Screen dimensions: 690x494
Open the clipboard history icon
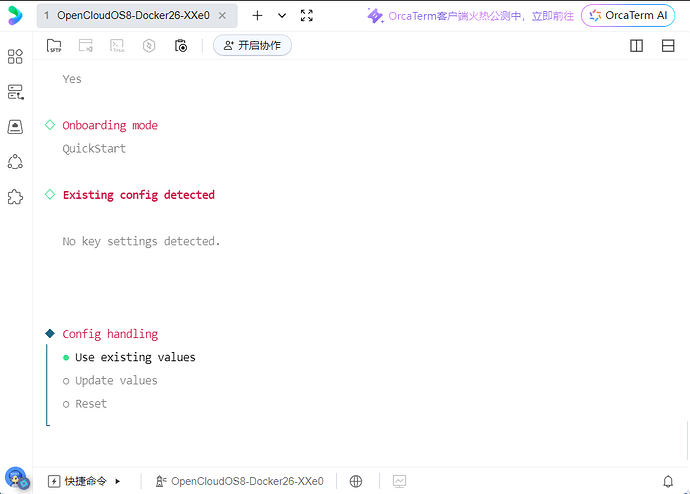pyautogui.click(x=181, y=45)
